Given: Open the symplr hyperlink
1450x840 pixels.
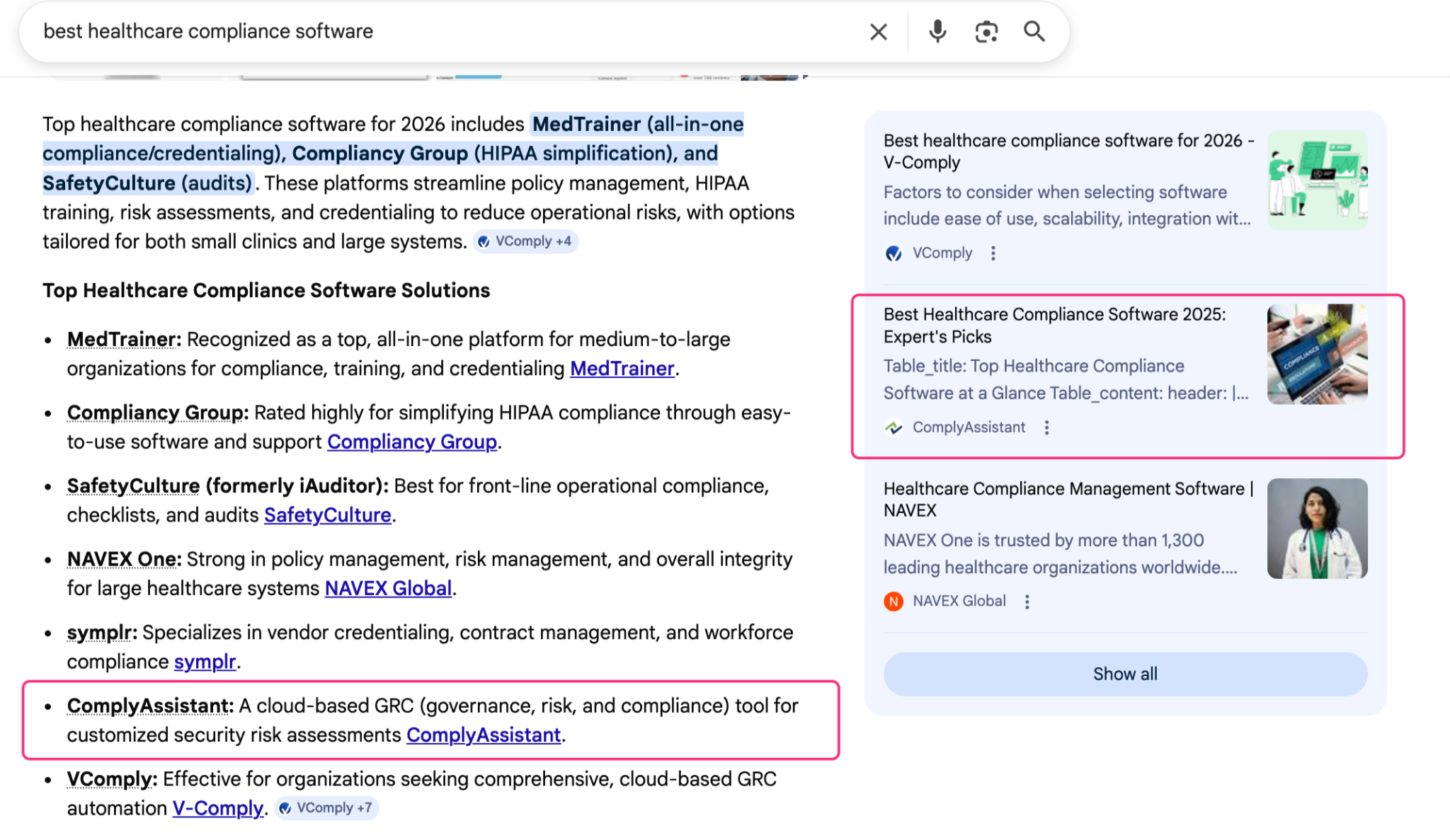Looking at the screenshot, I should [x=205, y=662].
